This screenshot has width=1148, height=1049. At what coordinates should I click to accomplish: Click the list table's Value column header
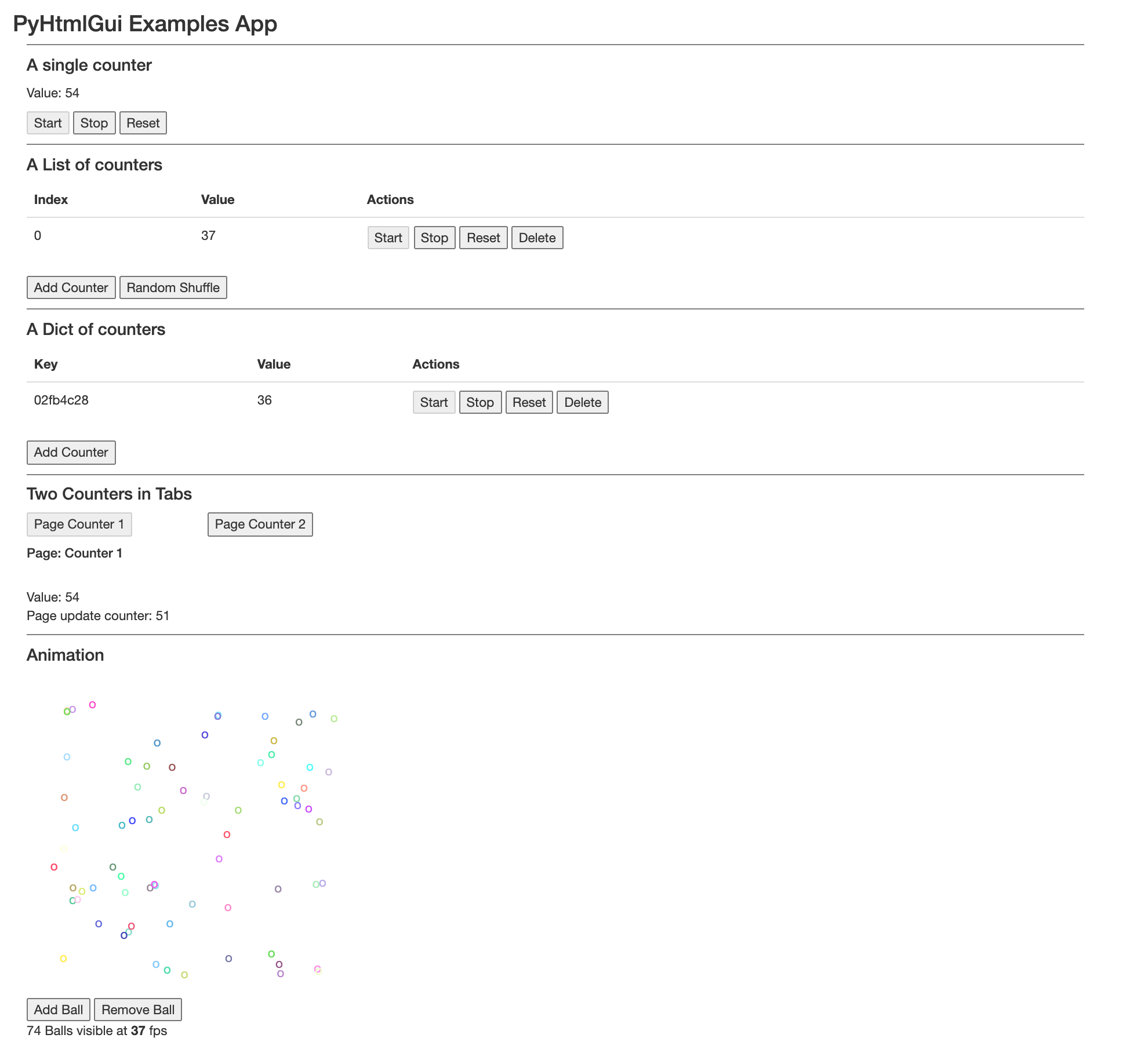(217, 199)
